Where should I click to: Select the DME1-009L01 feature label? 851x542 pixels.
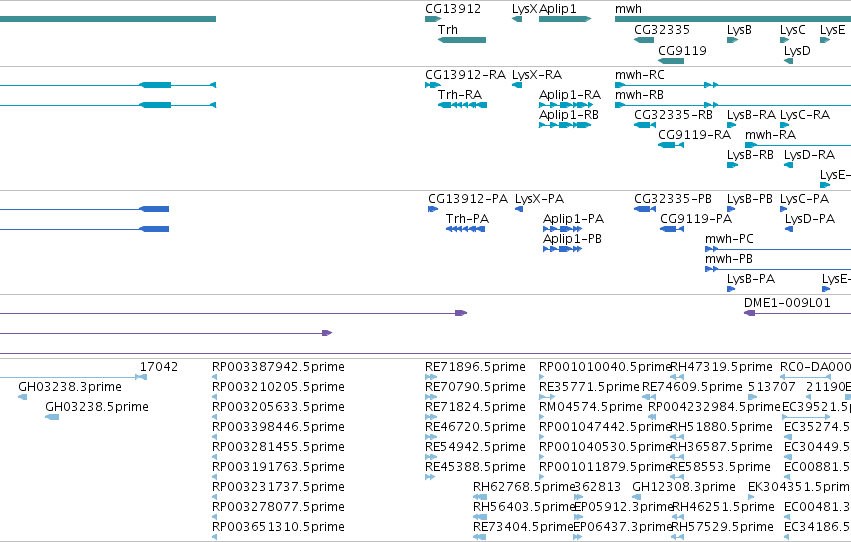point(787,303)
